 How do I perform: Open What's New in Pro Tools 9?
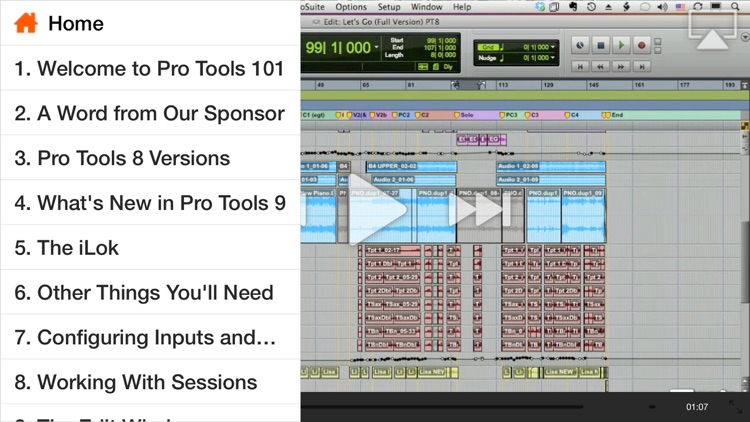tap(150, 203)
